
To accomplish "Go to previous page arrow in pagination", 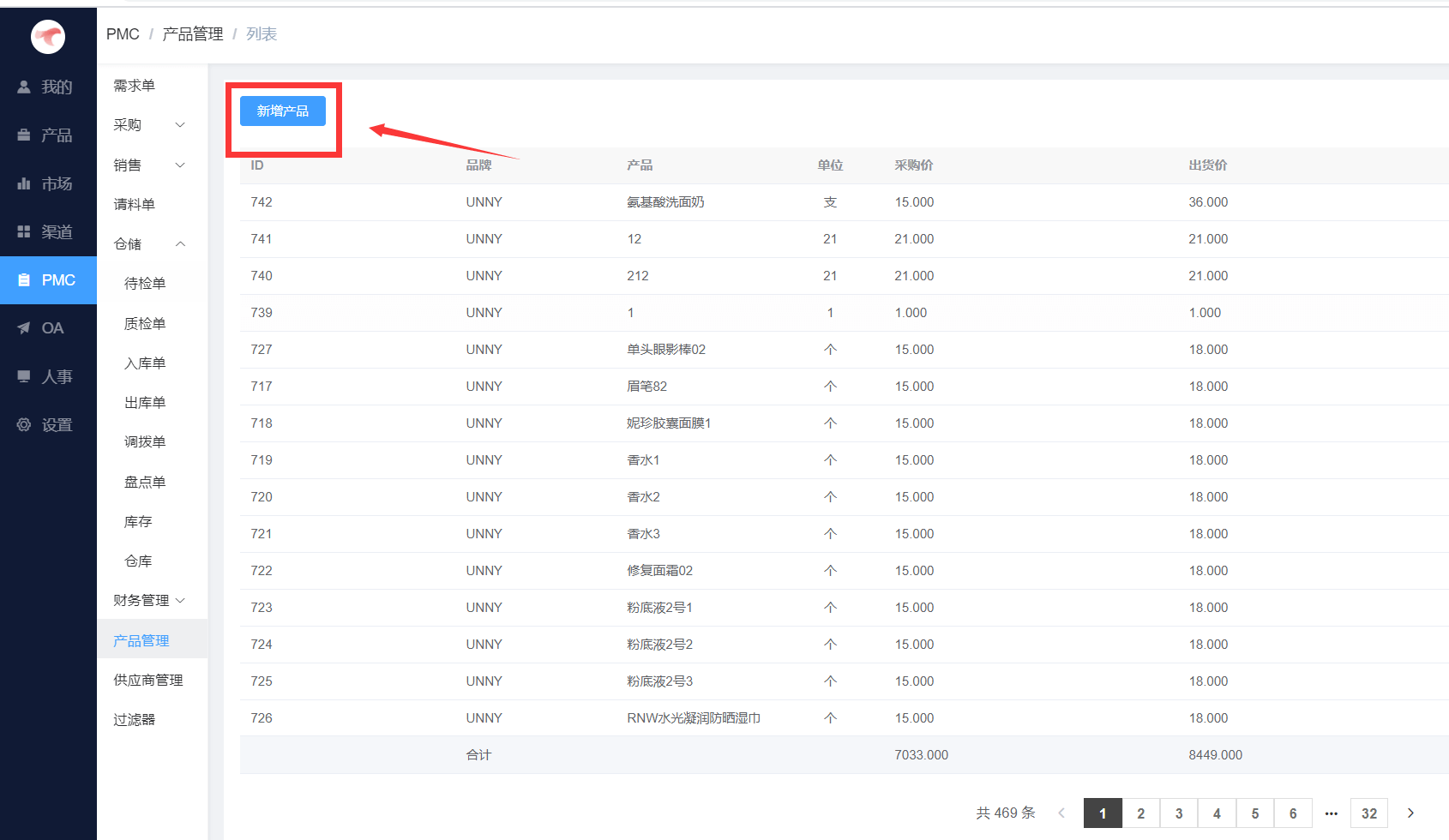I will (x=1061, y=813).
